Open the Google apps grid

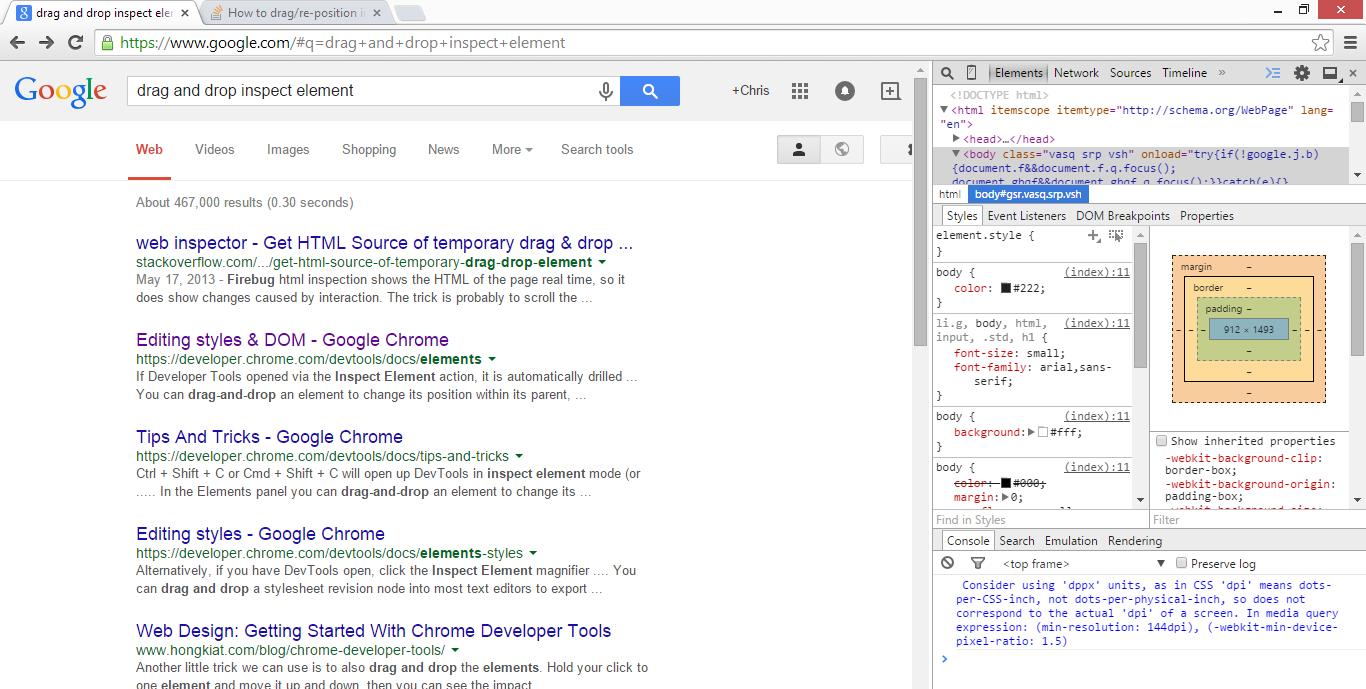[800, 91]
